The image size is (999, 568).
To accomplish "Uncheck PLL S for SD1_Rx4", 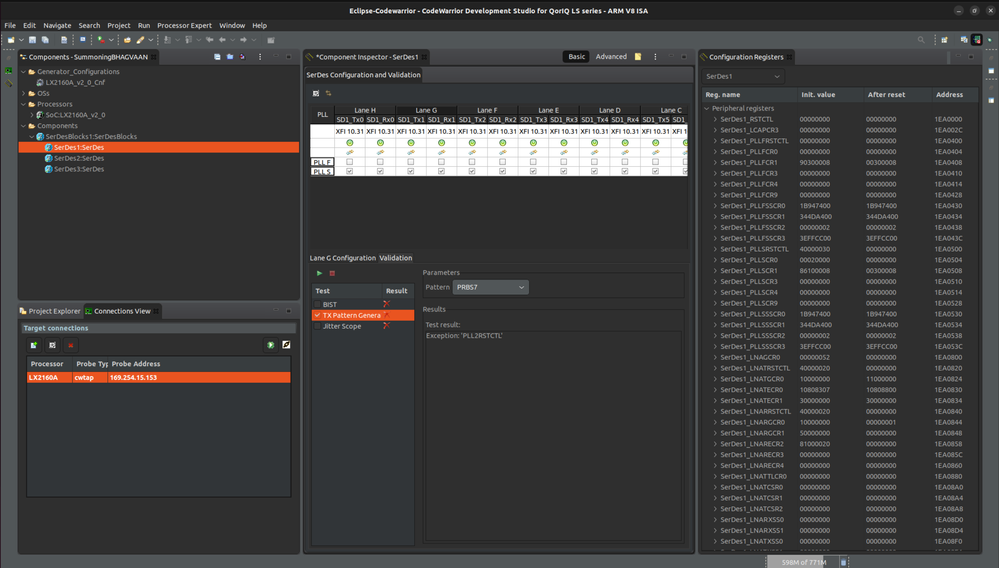I will click(x=625, y=171).
